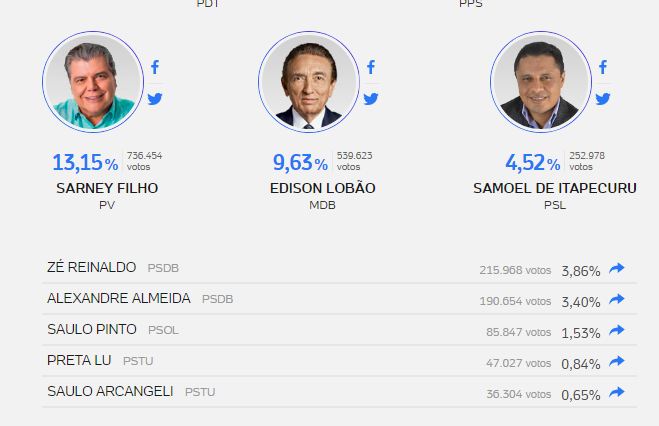Open Samoel de Itapecuru's Twitter profile
The height and width of the screenshot is (426, 659).
[603, 98]
